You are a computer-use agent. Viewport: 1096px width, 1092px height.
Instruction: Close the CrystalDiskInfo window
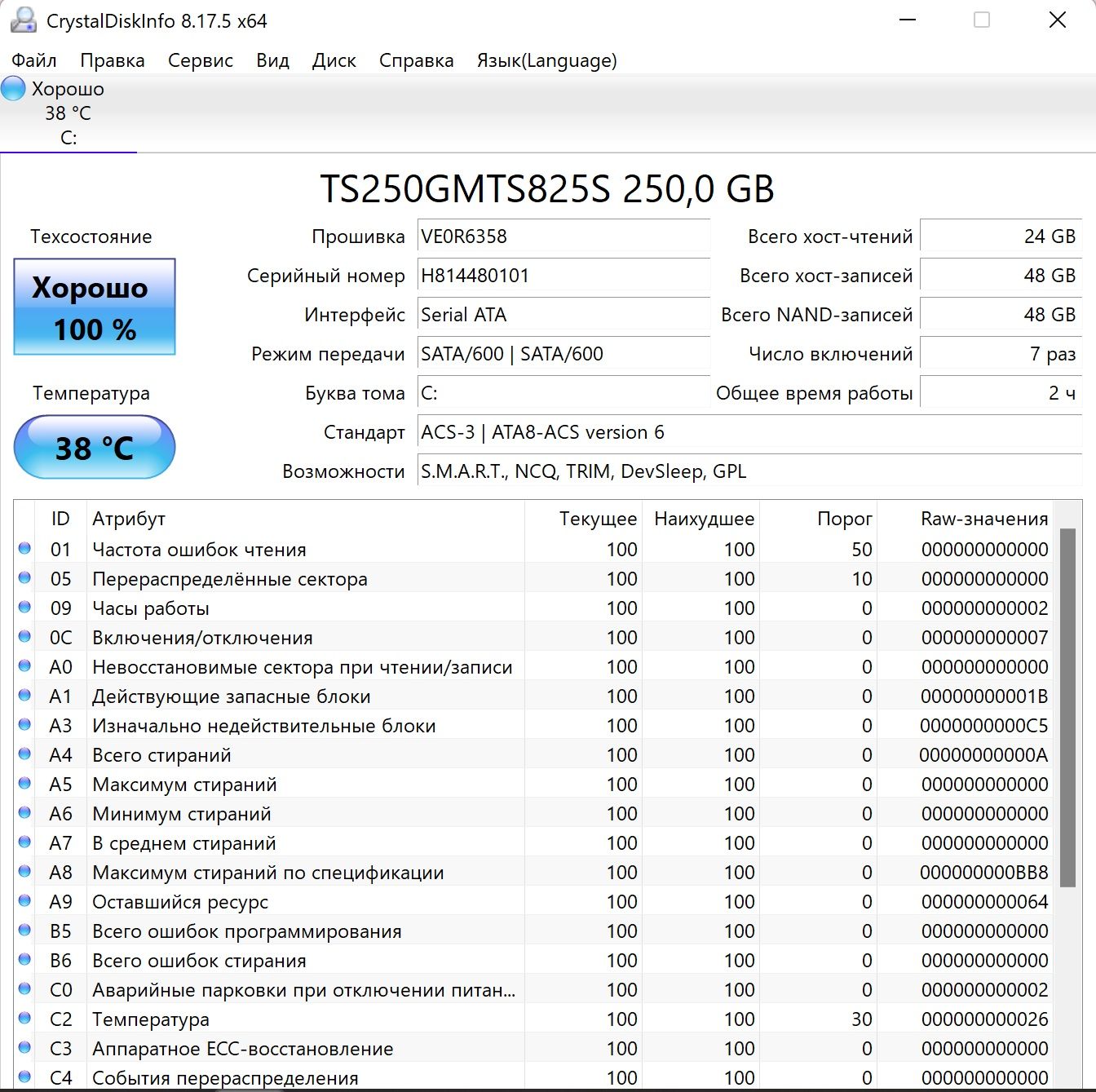[x=1058, y=20]
